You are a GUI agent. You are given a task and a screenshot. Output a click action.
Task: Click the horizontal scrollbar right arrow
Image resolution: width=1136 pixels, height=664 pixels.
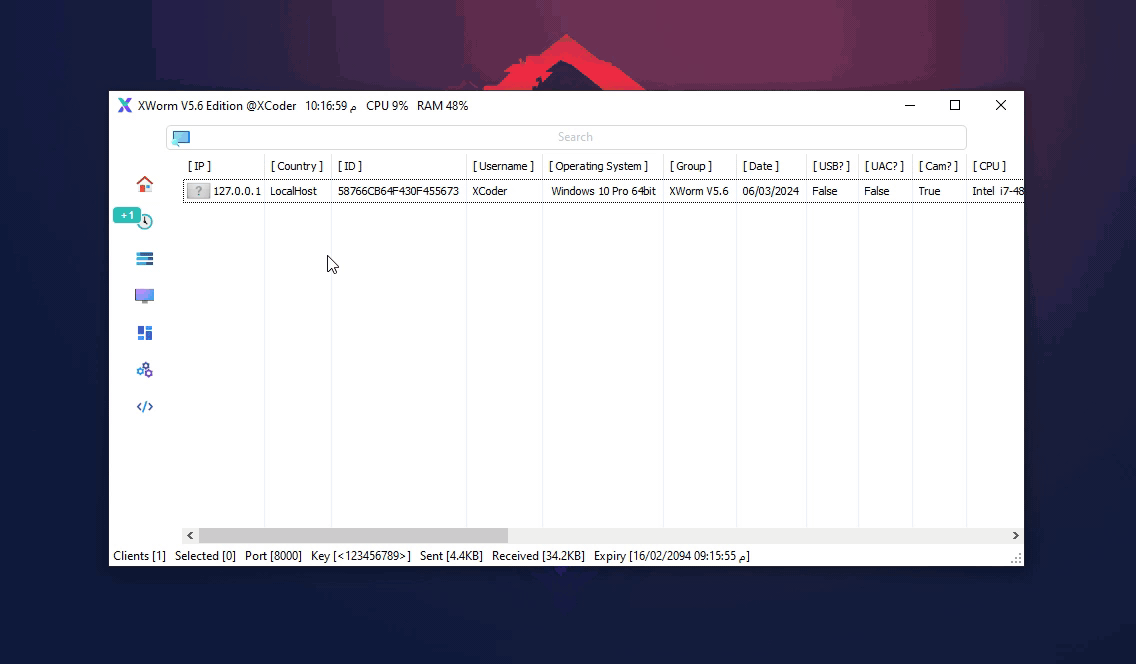(x=1015, y=536)
